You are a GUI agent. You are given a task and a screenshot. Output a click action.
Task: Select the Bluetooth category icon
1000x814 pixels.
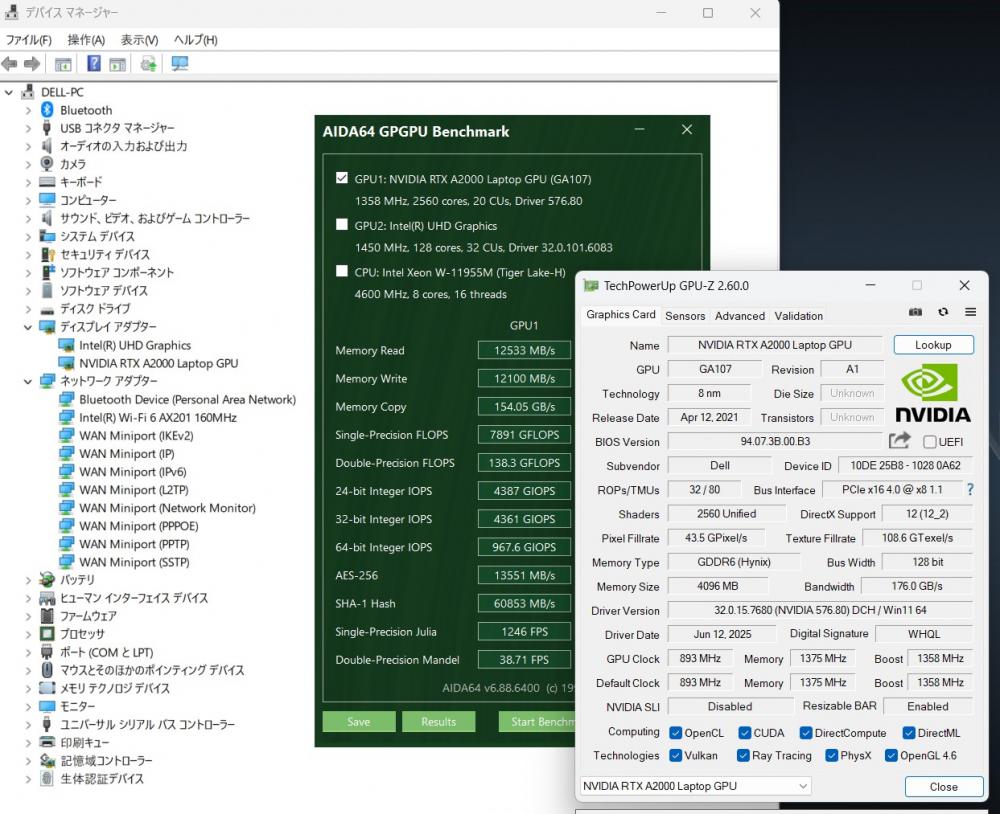pyautogui.click(x=47, y=110)
